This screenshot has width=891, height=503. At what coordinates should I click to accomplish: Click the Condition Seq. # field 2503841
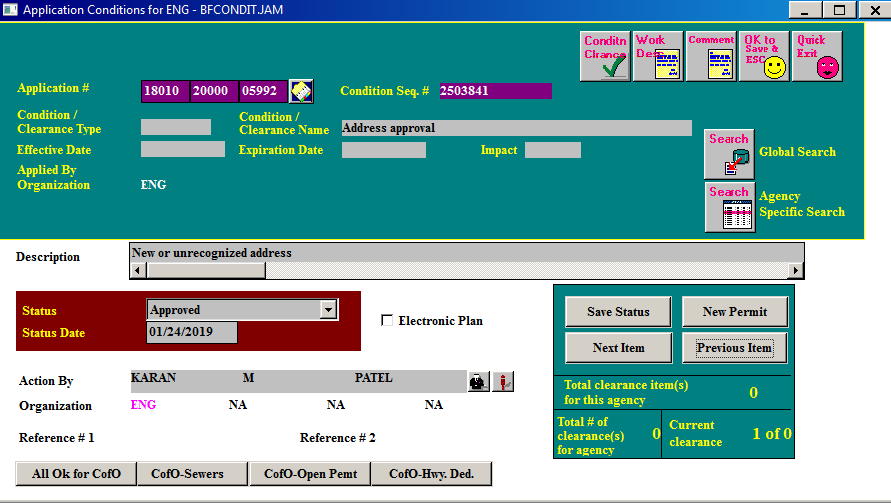tap(496, 91)
